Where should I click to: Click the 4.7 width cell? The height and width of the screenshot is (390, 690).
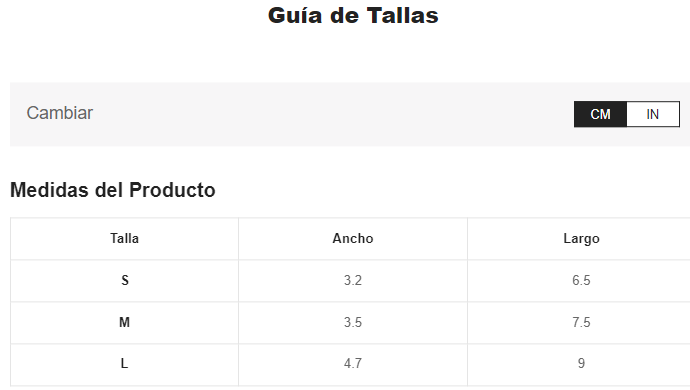pos(353,364)
